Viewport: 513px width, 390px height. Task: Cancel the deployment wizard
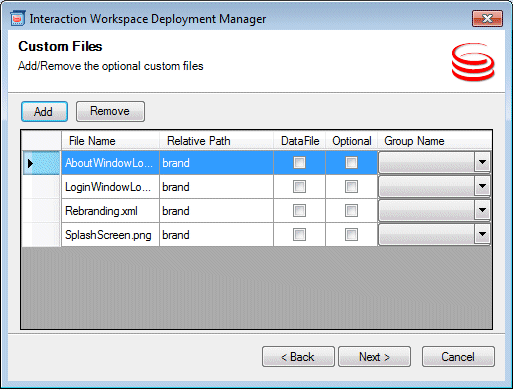(x=458, y=357)
